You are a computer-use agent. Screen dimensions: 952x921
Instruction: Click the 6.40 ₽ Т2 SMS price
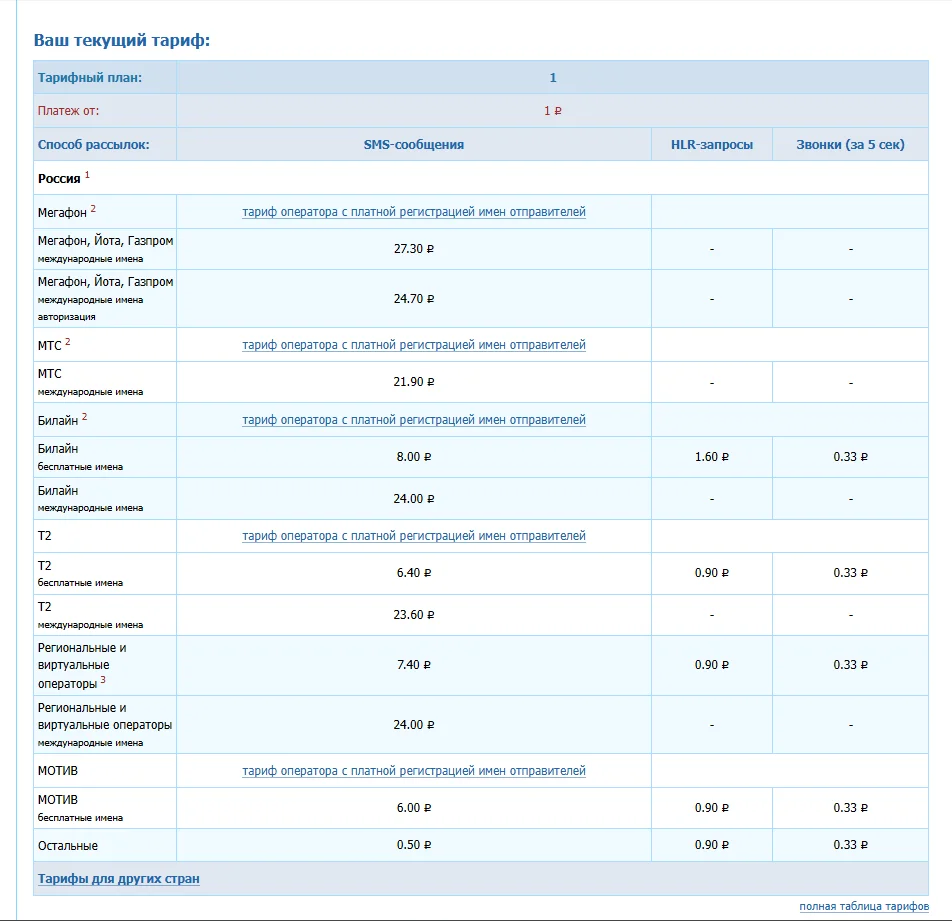(413, 573)
